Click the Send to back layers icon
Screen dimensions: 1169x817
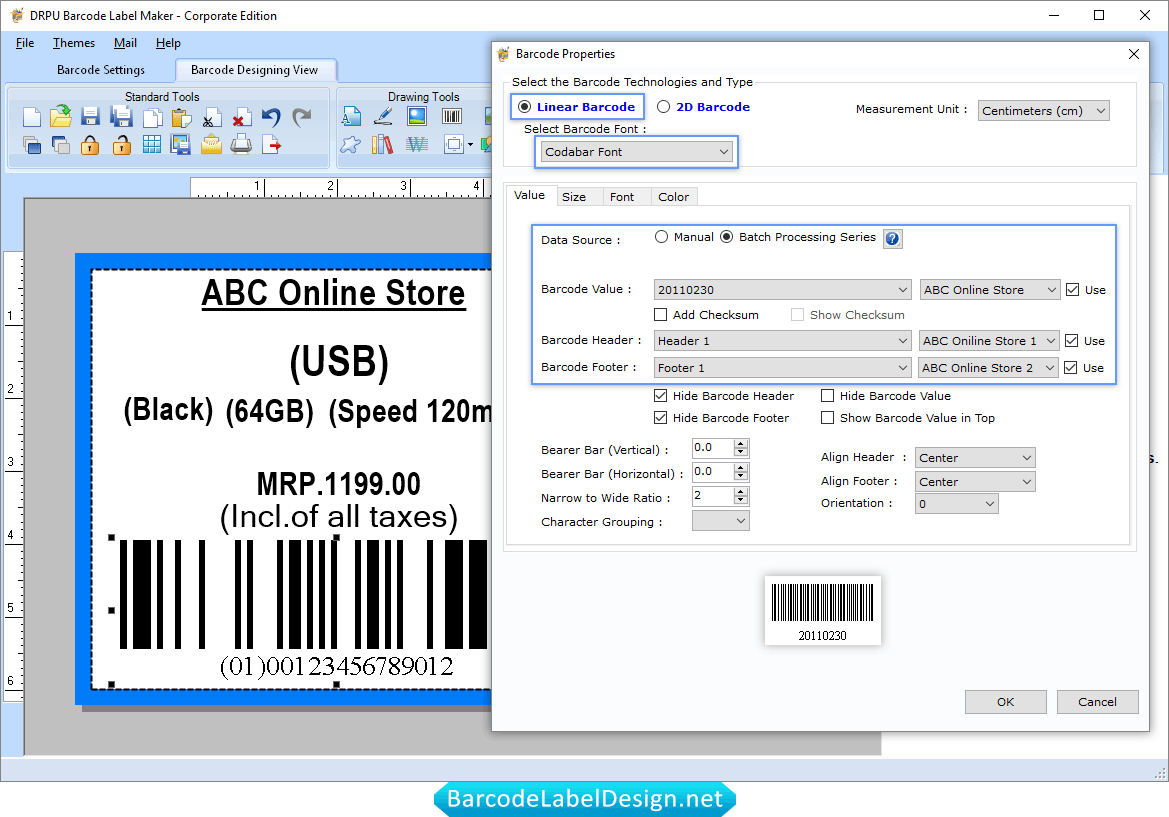click(x=60, y=145)
